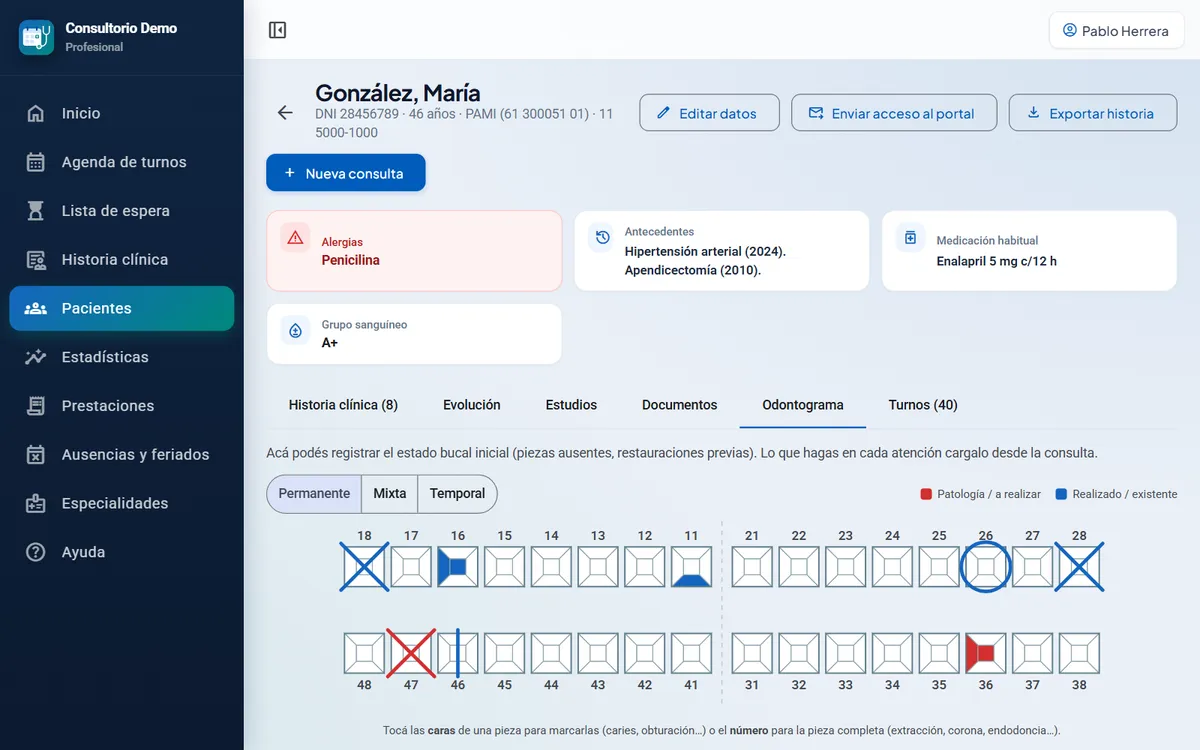Click the tooth 14 diagram

(551, 567)
